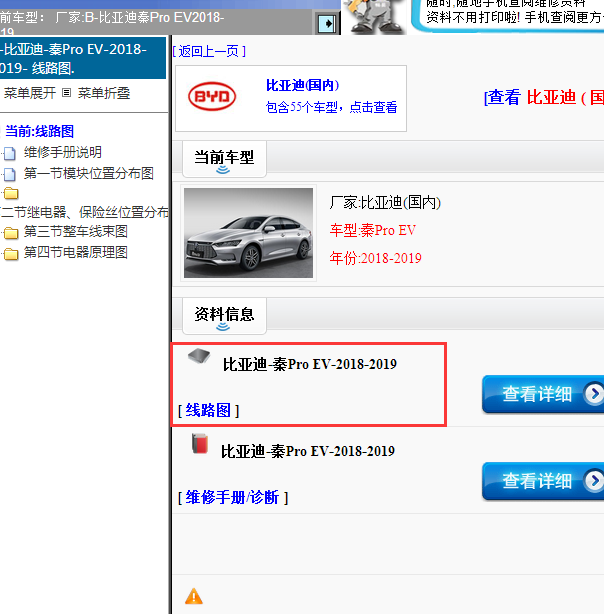Click the 秦Pro EV car photo thumbnail
The image size is (604, 614).
(x=248, y=233)
